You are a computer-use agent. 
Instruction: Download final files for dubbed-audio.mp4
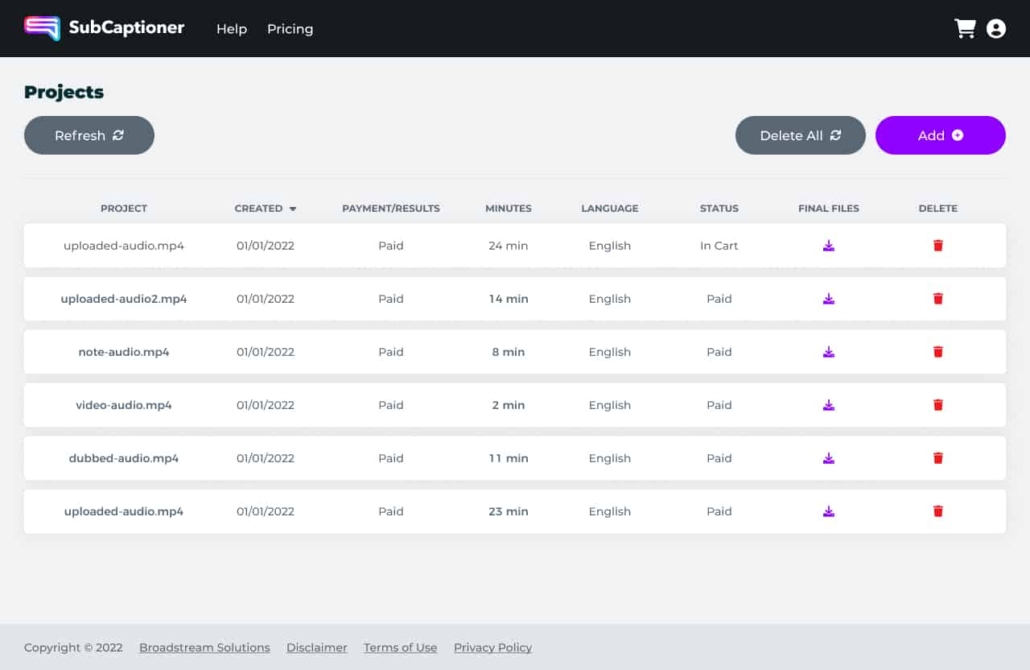(x=828, y=458)
